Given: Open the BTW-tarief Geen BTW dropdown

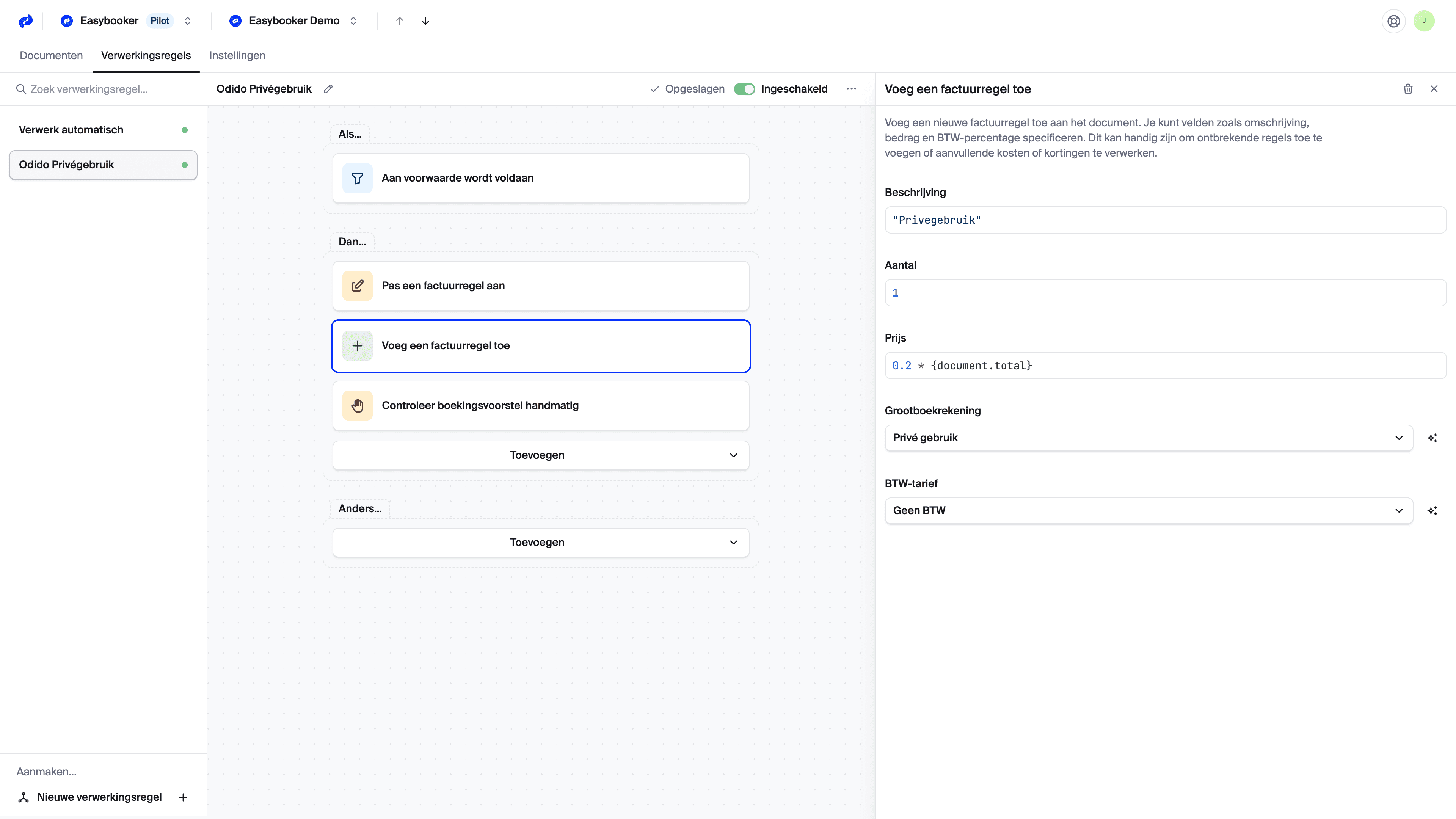Looking at the screenshot, I should 1148,511.
